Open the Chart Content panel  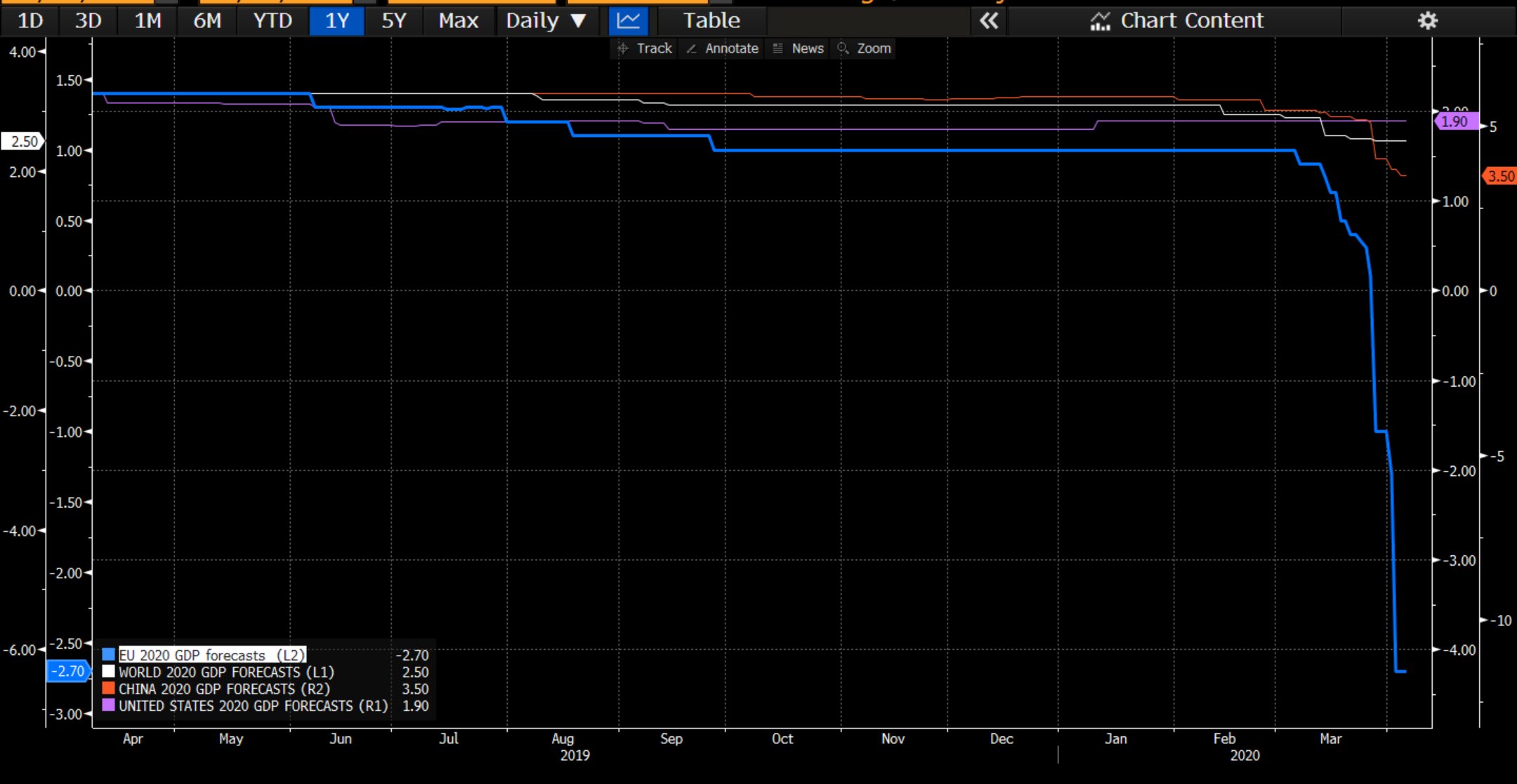click(x=1176, y=20)
